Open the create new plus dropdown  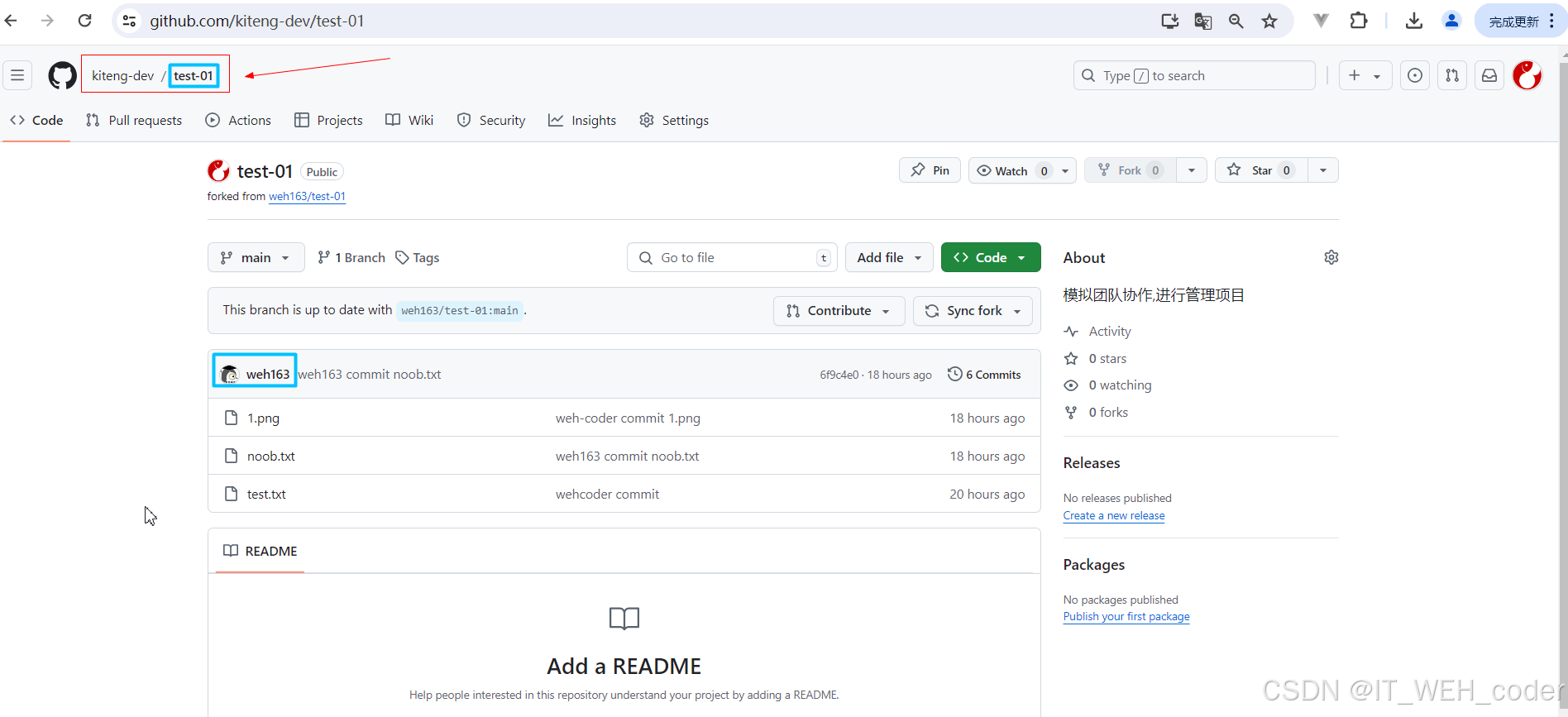[x=1365, y=75]
